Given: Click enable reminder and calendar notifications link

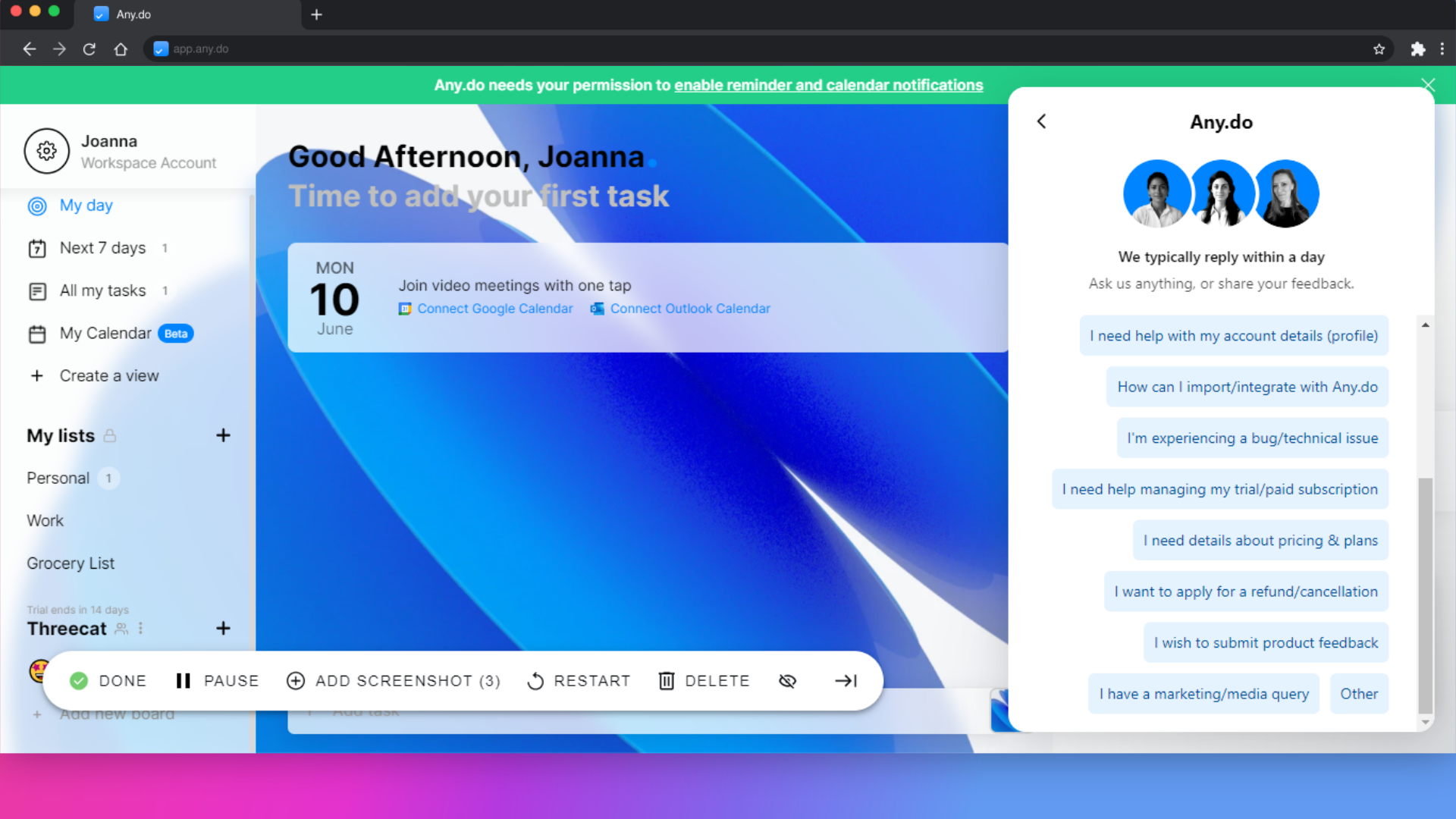Looking at the screenshot, I should click(829, 85).
